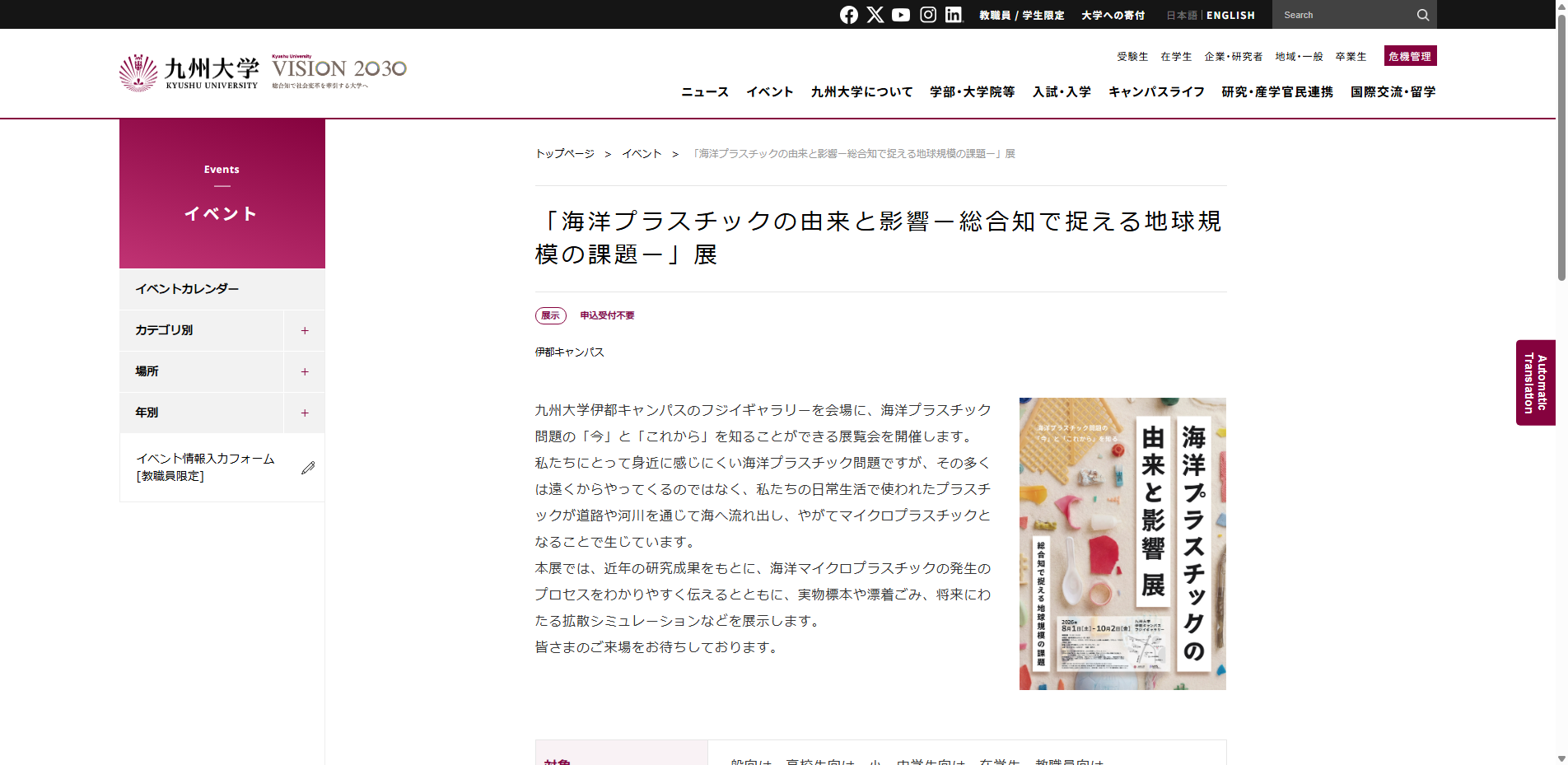Expand the カテゴリ別 plus toggle
Viewport: 1568px width, 765px height.
305,330
